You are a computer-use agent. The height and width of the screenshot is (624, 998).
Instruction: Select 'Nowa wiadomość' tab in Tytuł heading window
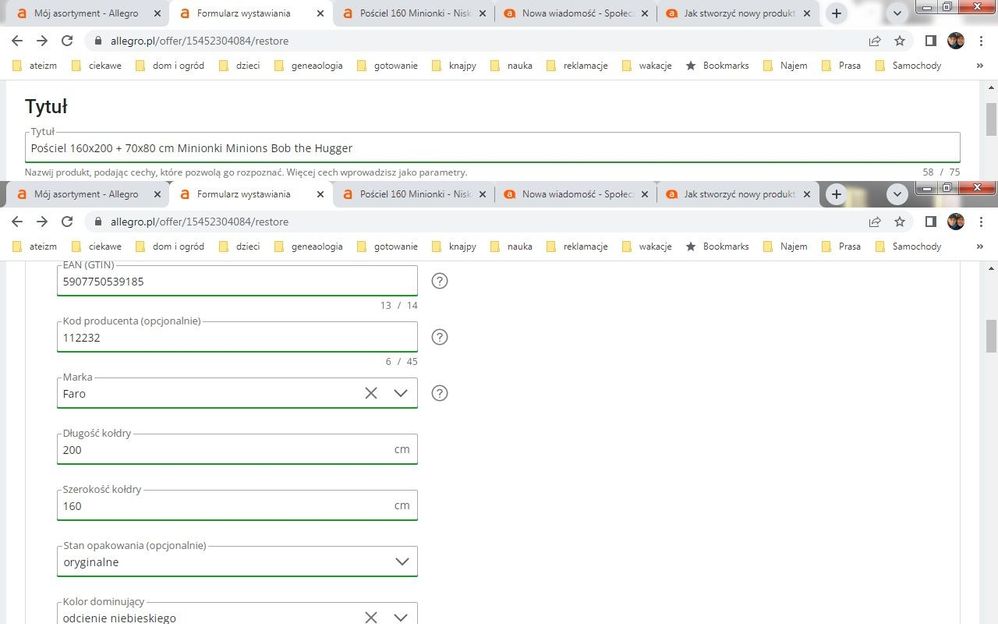pyautogui.click(x=576, y=13)
